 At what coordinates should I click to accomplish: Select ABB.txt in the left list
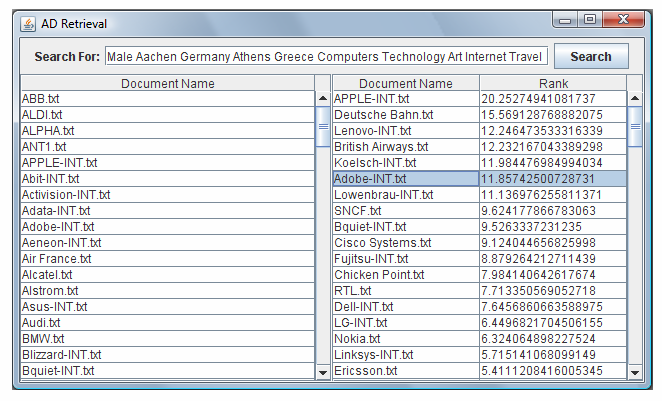point(168,99)
